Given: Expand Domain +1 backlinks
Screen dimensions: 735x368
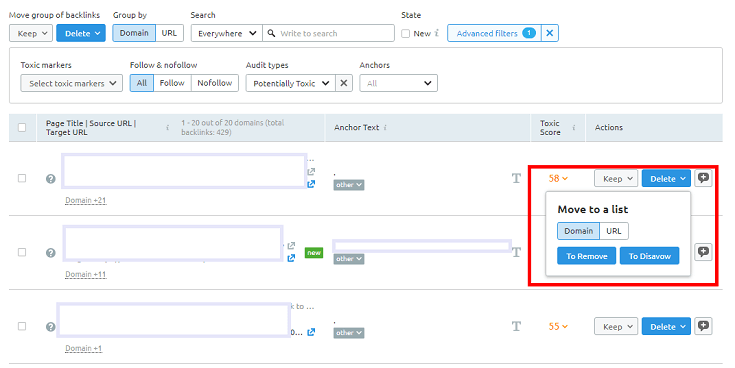Looking at the screenshot, I should click(83, 348).
